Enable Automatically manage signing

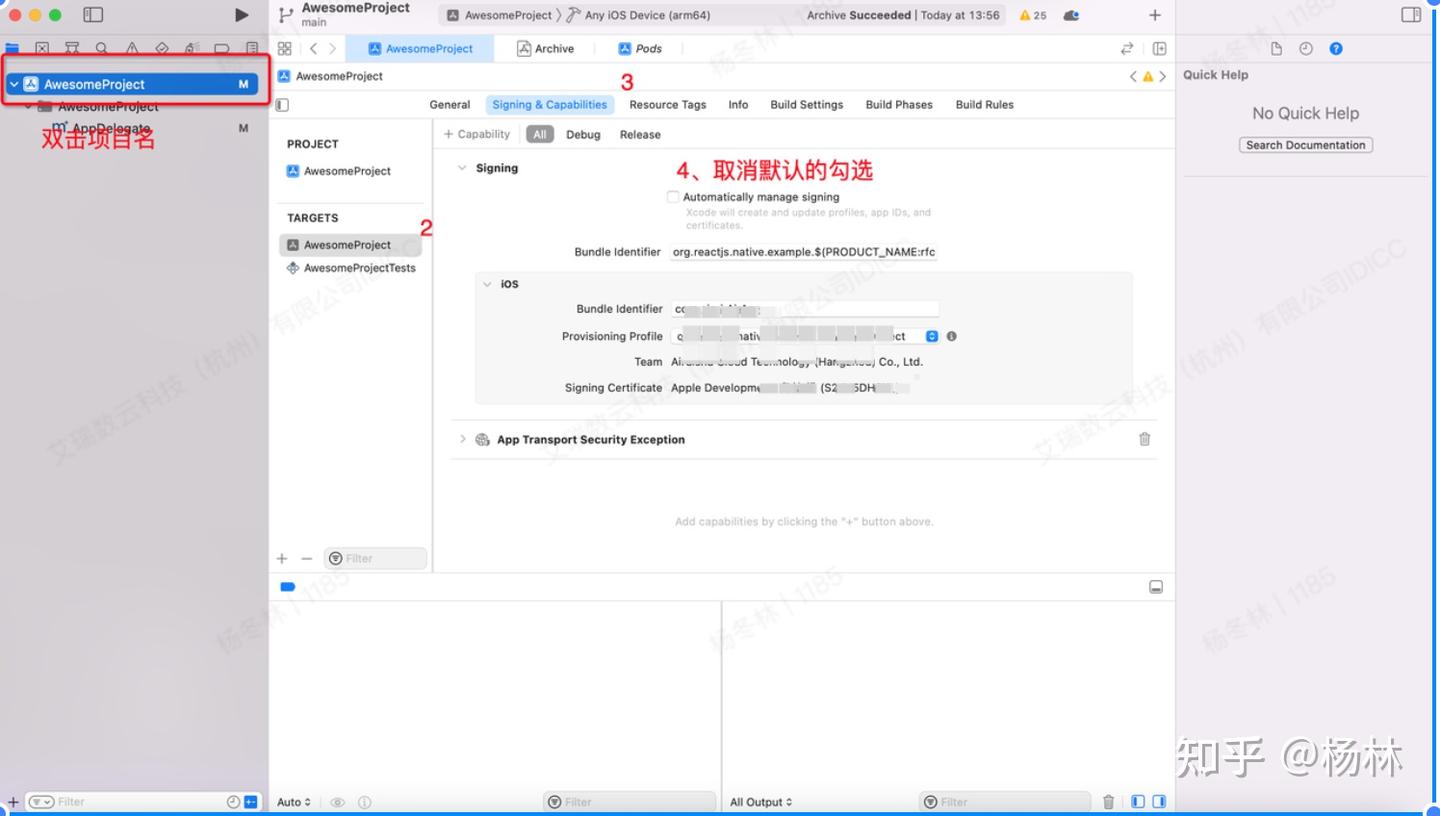coord(673,197)
